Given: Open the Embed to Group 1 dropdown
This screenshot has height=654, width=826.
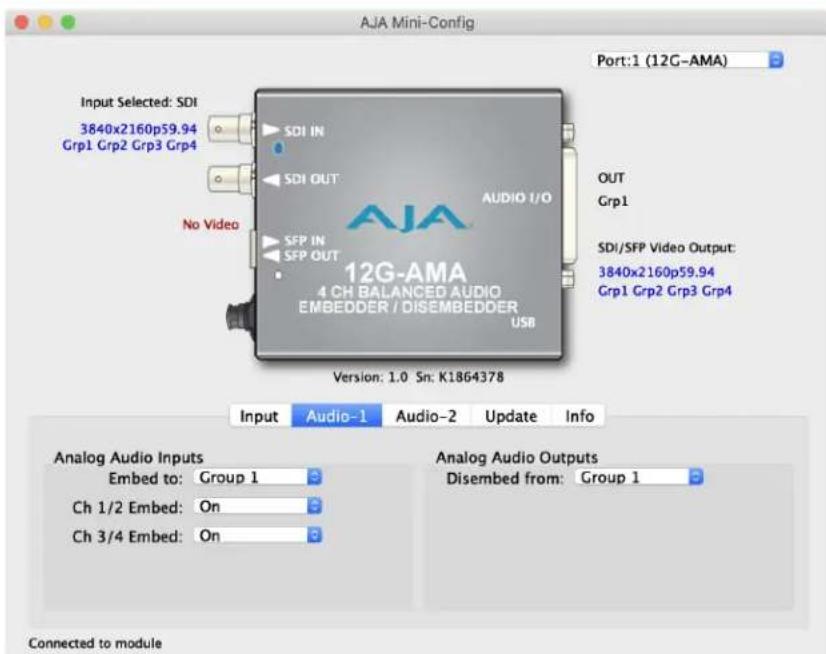Looking at the screenshot, I should coord(258,477).
